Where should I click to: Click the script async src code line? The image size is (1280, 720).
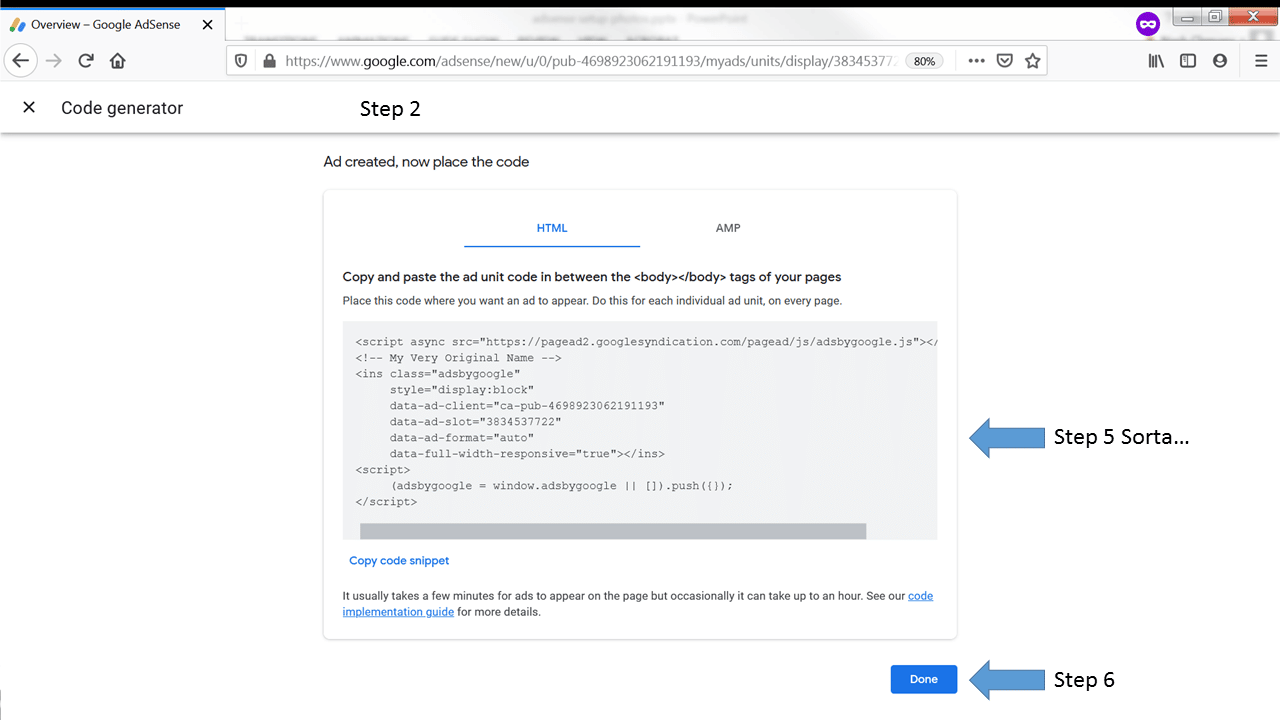click(x=646, y=342)
